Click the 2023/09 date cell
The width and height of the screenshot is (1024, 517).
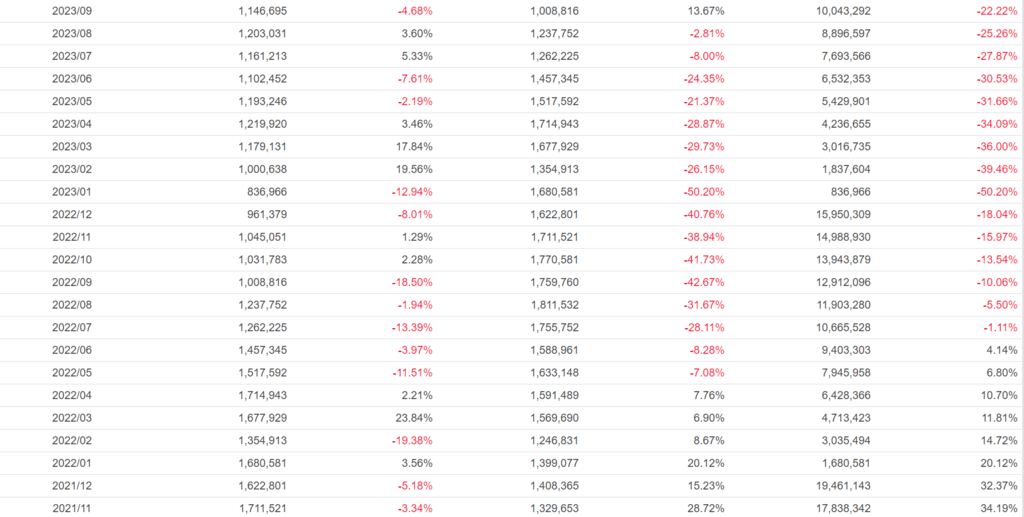pyautogui.click(x=71, y=10)
